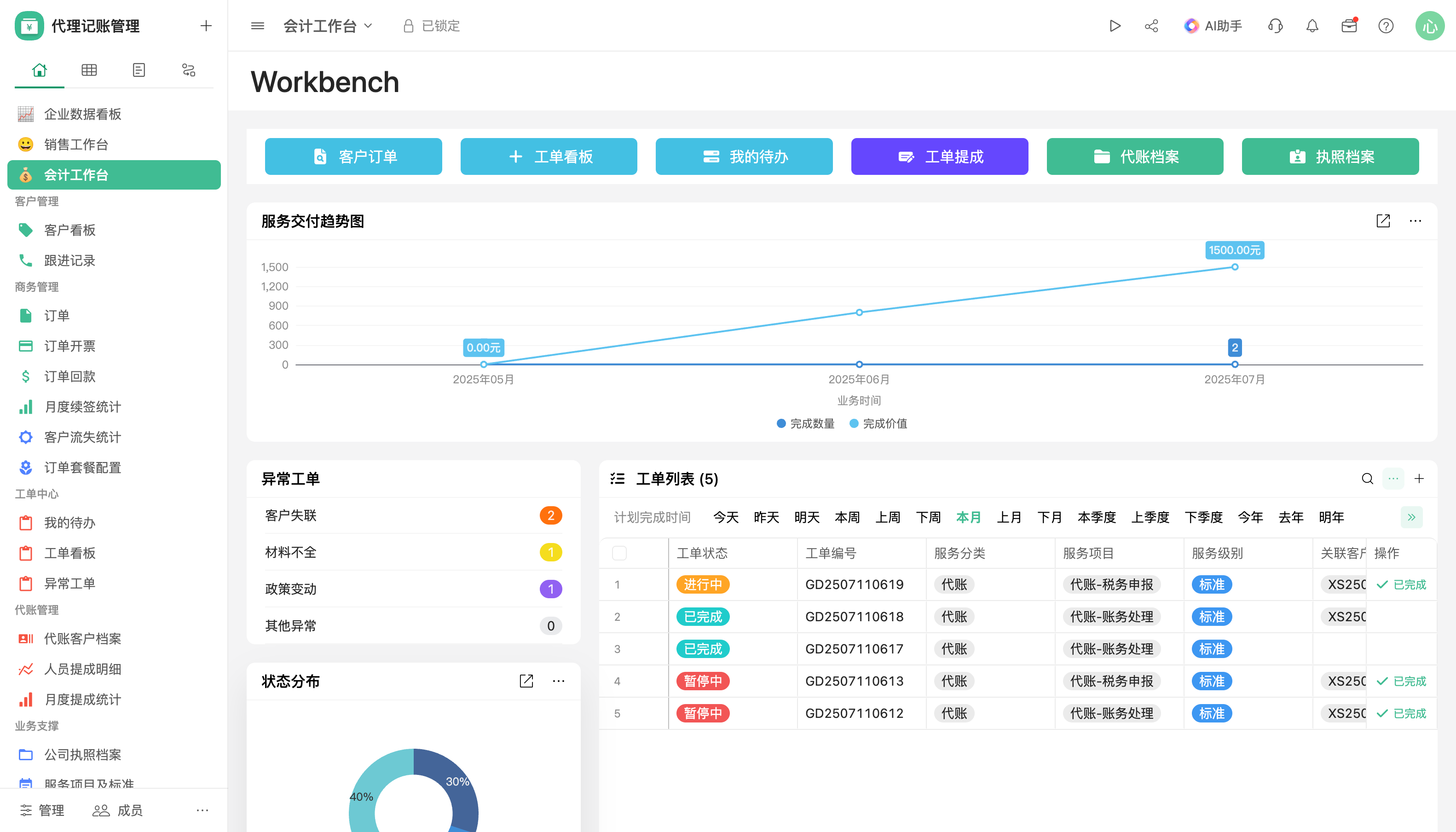Open the user avatar menu

(x=1430, y=26)
